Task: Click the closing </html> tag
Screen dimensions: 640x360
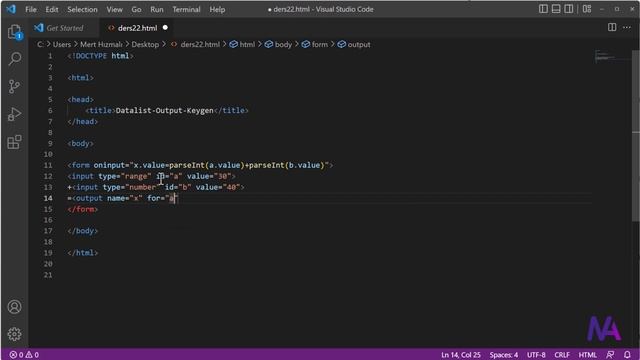Action: point(82,253)
